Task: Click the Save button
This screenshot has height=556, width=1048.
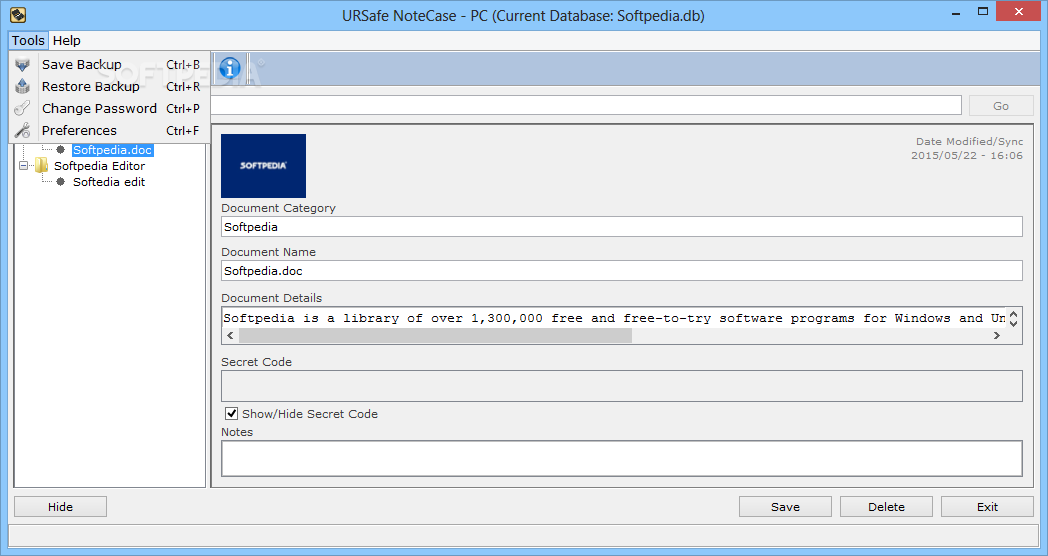Action: tap(785, 507)
